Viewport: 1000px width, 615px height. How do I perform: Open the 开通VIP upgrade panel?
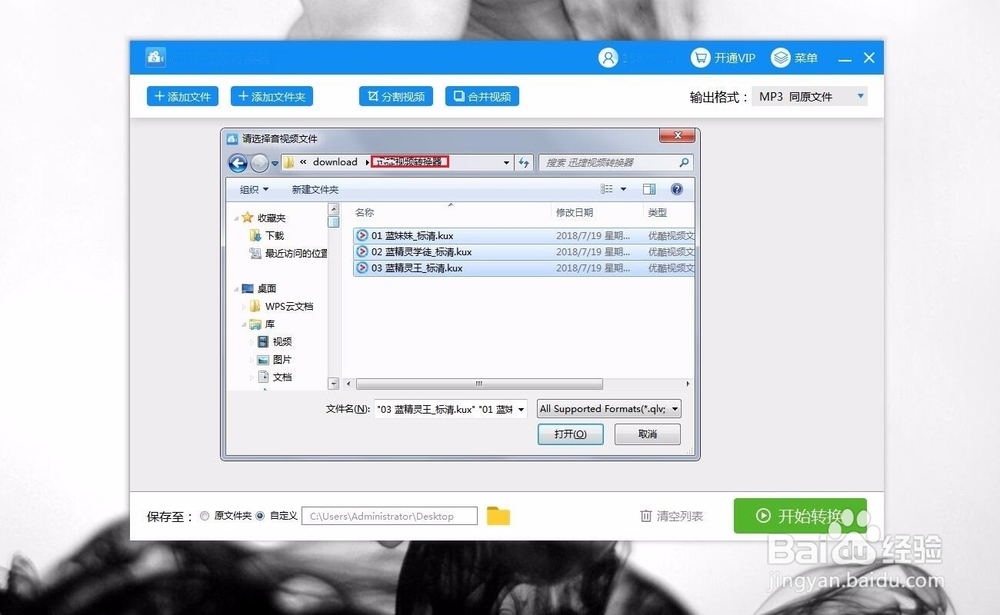724,58
